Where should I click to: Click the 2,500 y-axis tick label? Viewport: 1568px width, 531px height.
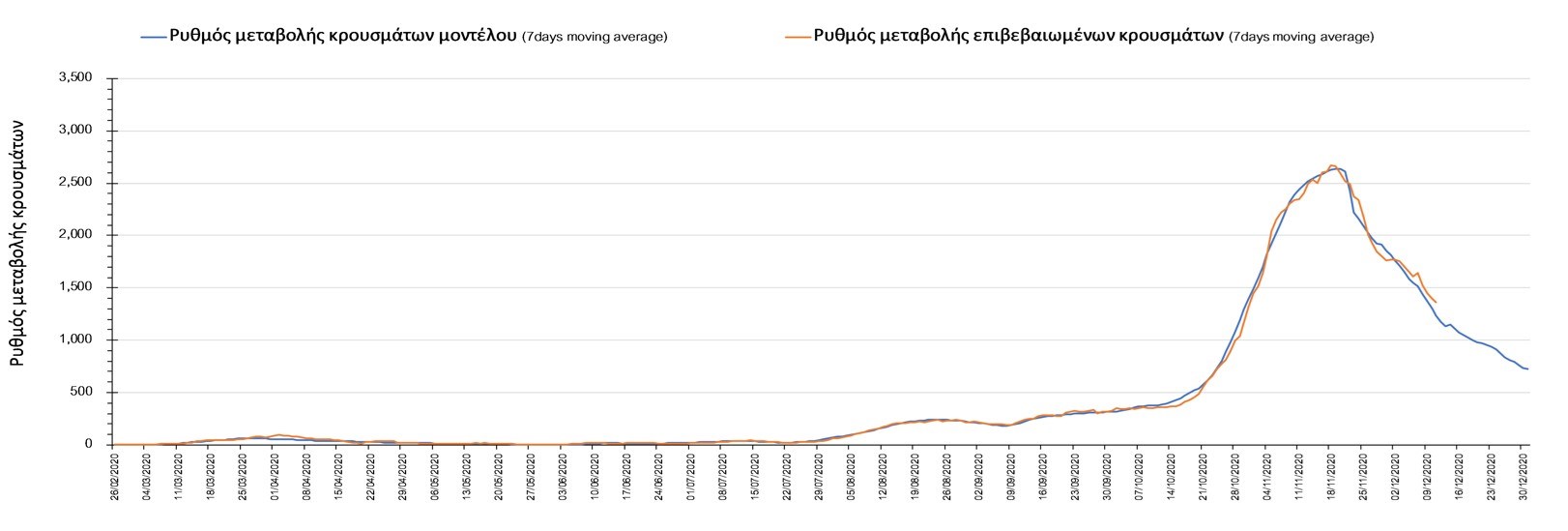[76, 183]
